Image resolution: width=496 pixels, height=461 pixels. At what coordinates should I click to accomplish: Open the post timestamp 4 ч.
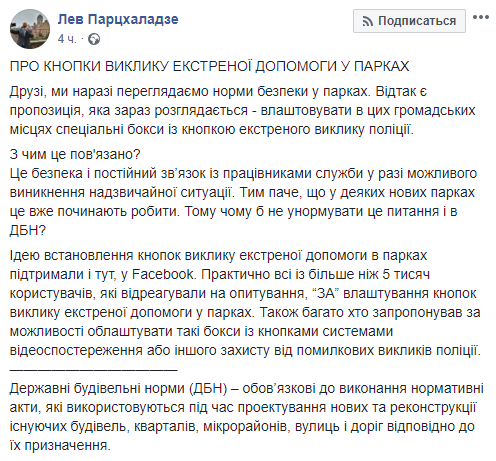(x=67, y=39)
